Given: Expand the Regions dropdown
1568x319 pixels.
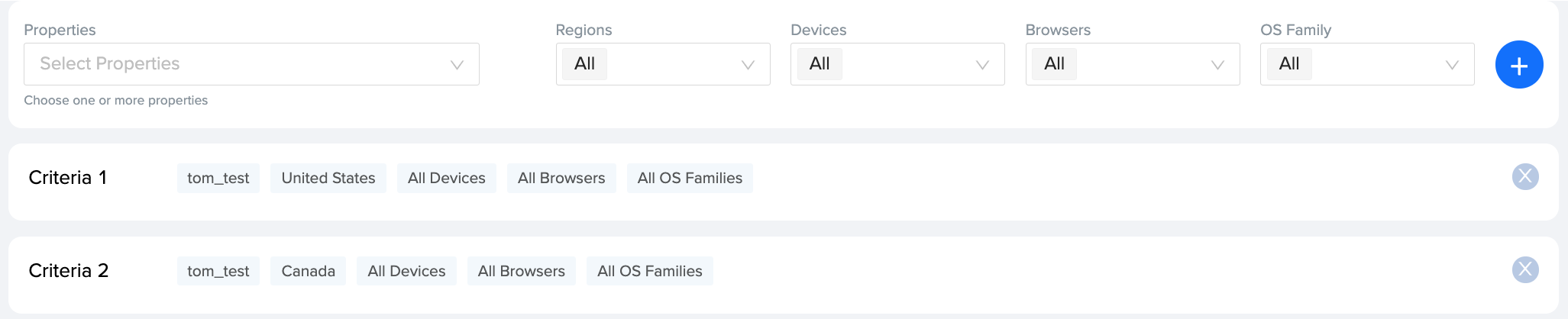Looking at the screenshot, I should coord(663,64).
